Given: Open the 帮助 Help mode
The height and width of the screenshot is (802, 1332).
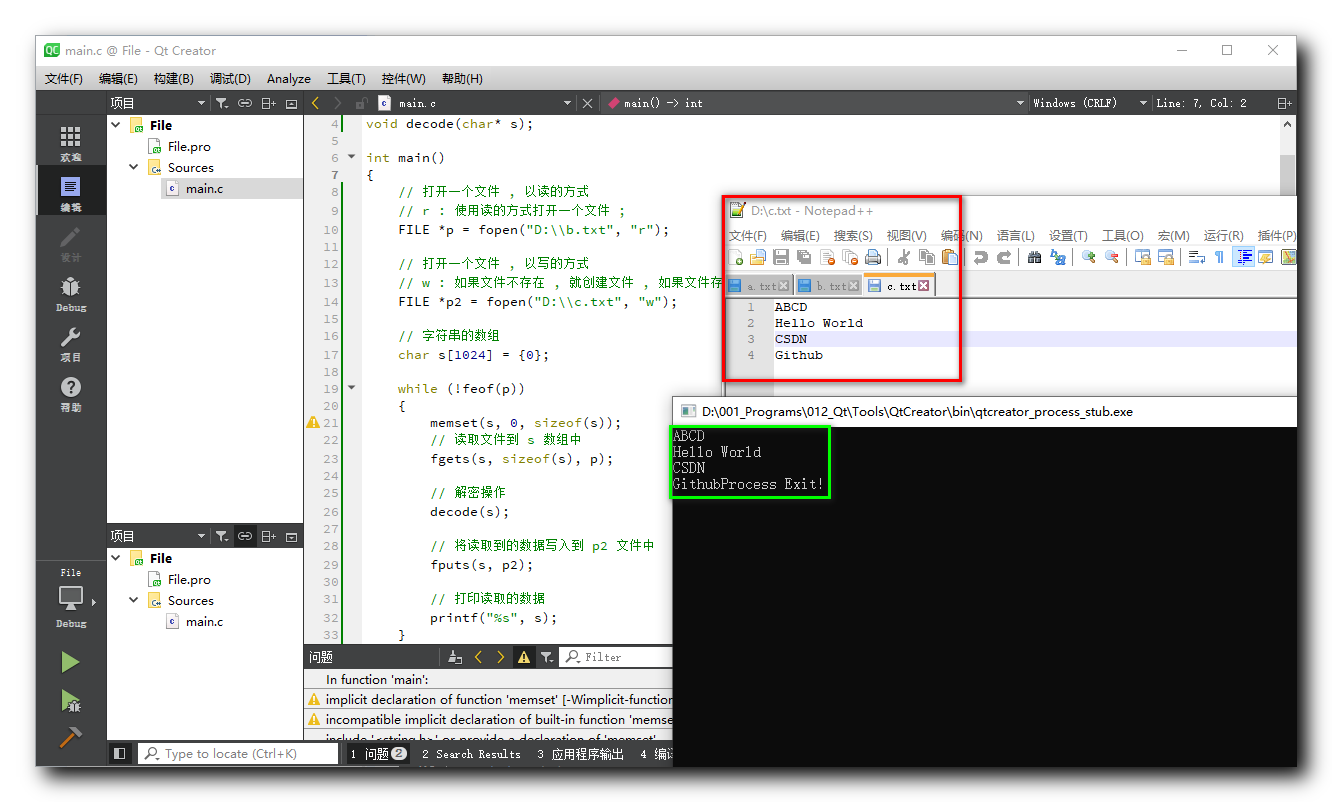Looking at the screenshot, I should (x=70, y=394).
